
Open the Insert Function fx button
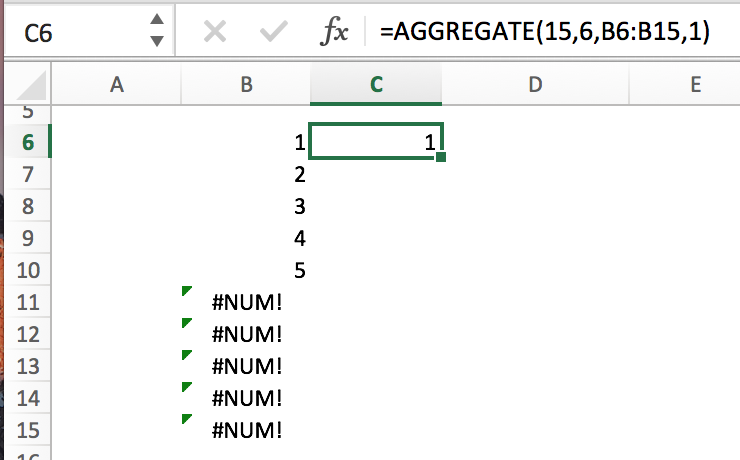[x=334, y=32]
